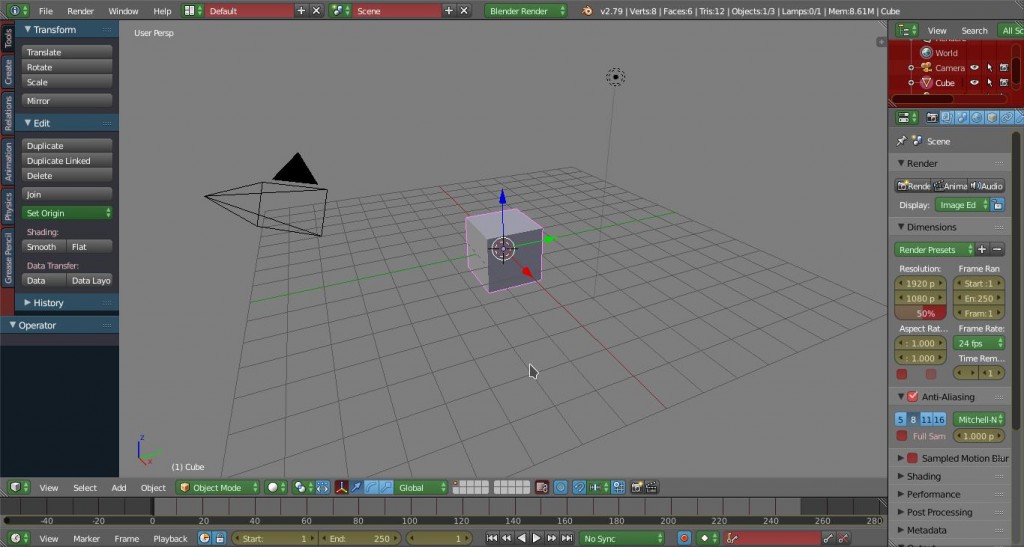Screen dimensions: 1024x547
Task: Toggle Cube selectability cursor icon
Action: [x=990, y=83]
